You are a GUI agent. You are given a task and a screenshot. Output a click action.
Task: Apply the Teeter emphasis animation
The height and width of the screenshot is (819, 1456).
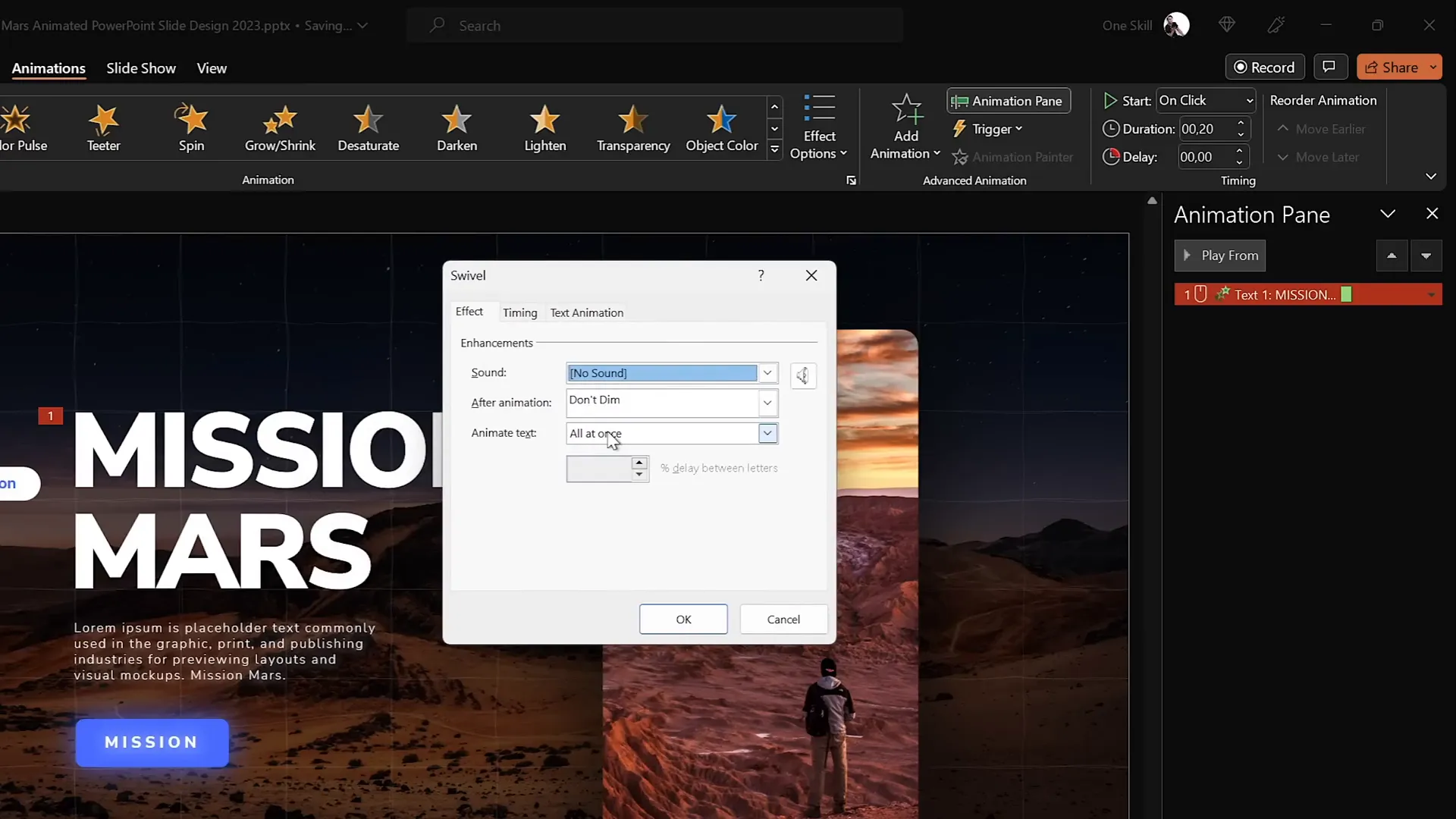click(103, 127)
